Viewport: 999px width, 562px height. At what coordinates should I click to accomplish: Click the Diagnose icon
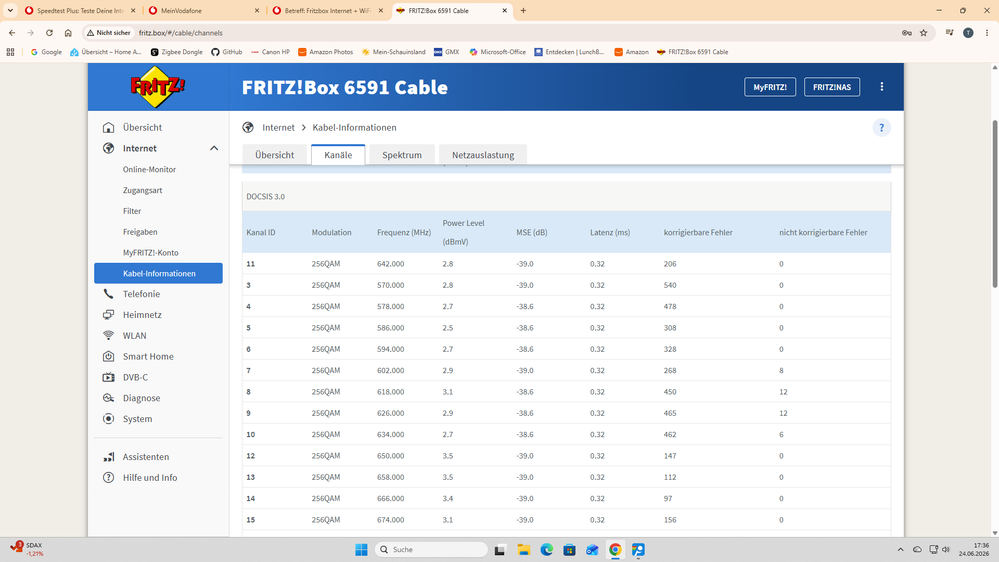click(x=109, y=398)
